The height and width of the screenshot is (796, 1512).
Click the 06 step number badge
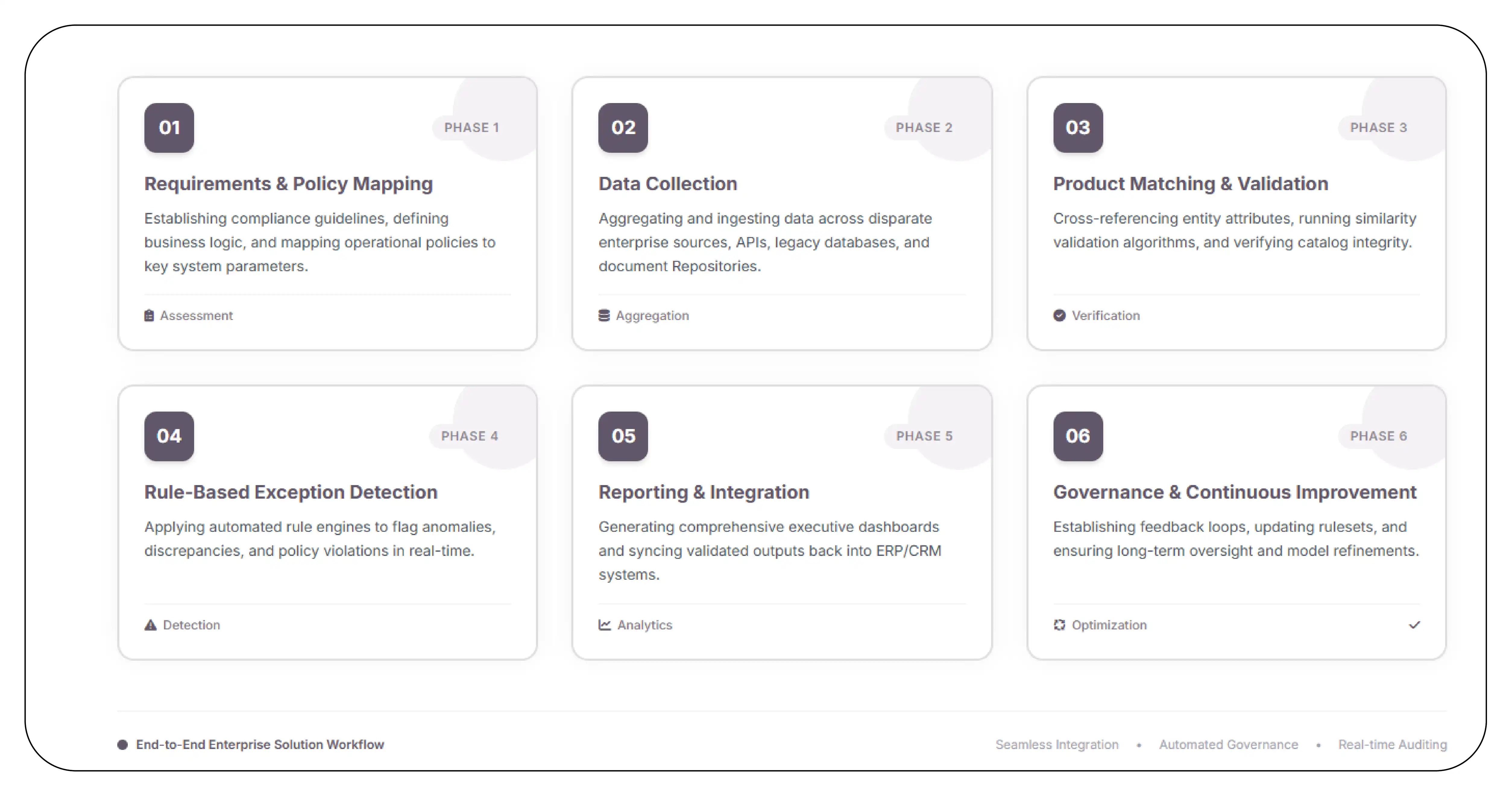pos(1078,437)
